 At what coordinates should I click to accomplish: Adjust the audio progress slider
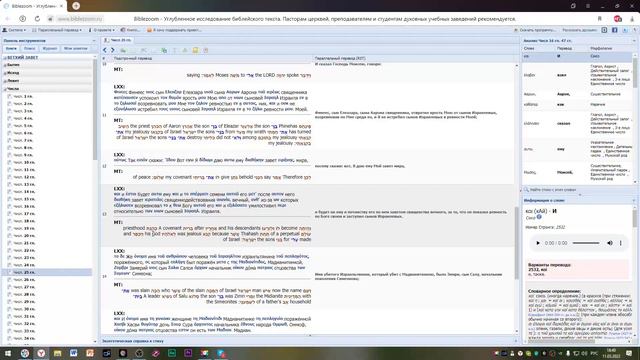[586, 243]
